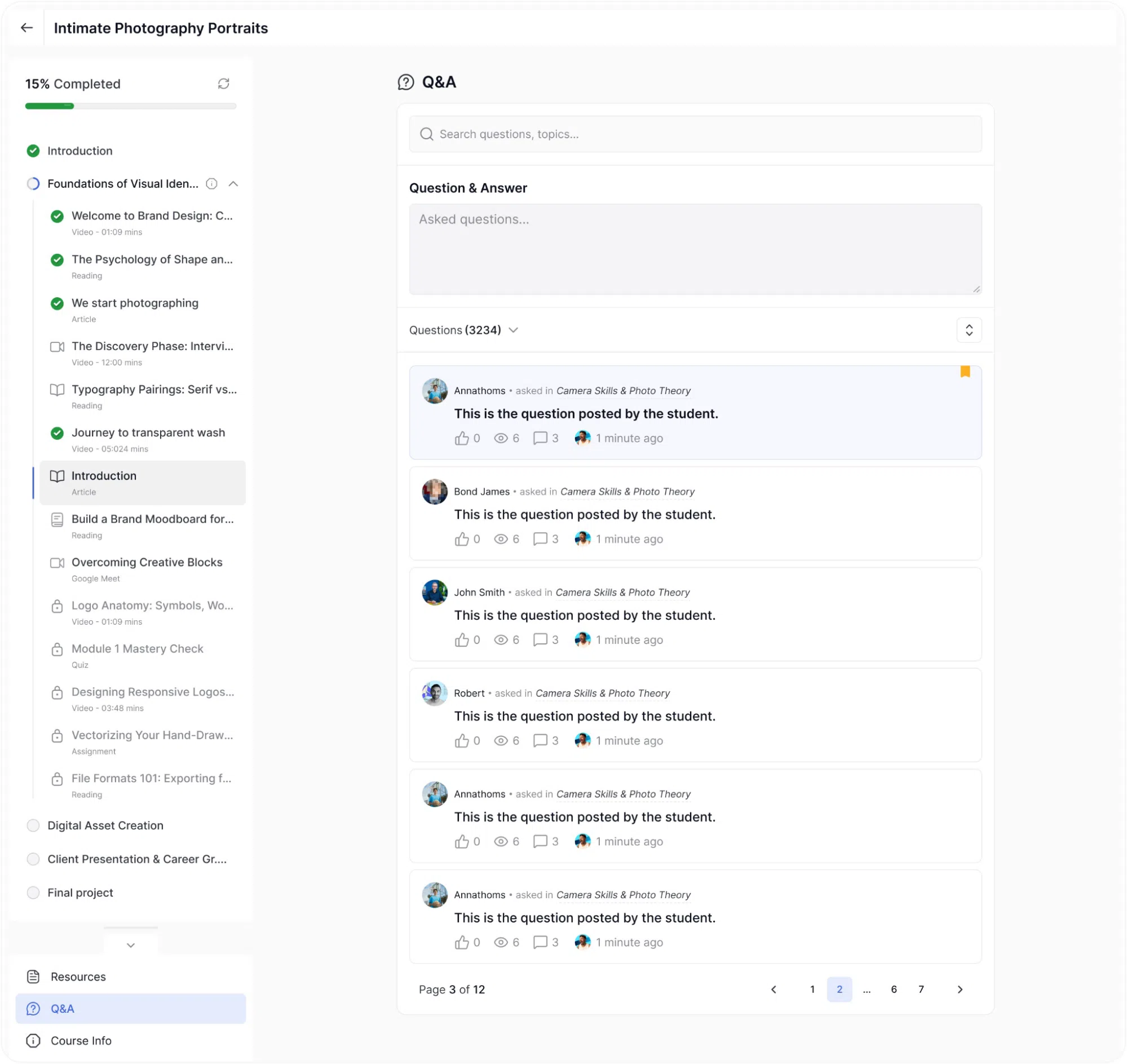Like Bond James's question
The image size is (1127, 1064).
click(462, 539)
